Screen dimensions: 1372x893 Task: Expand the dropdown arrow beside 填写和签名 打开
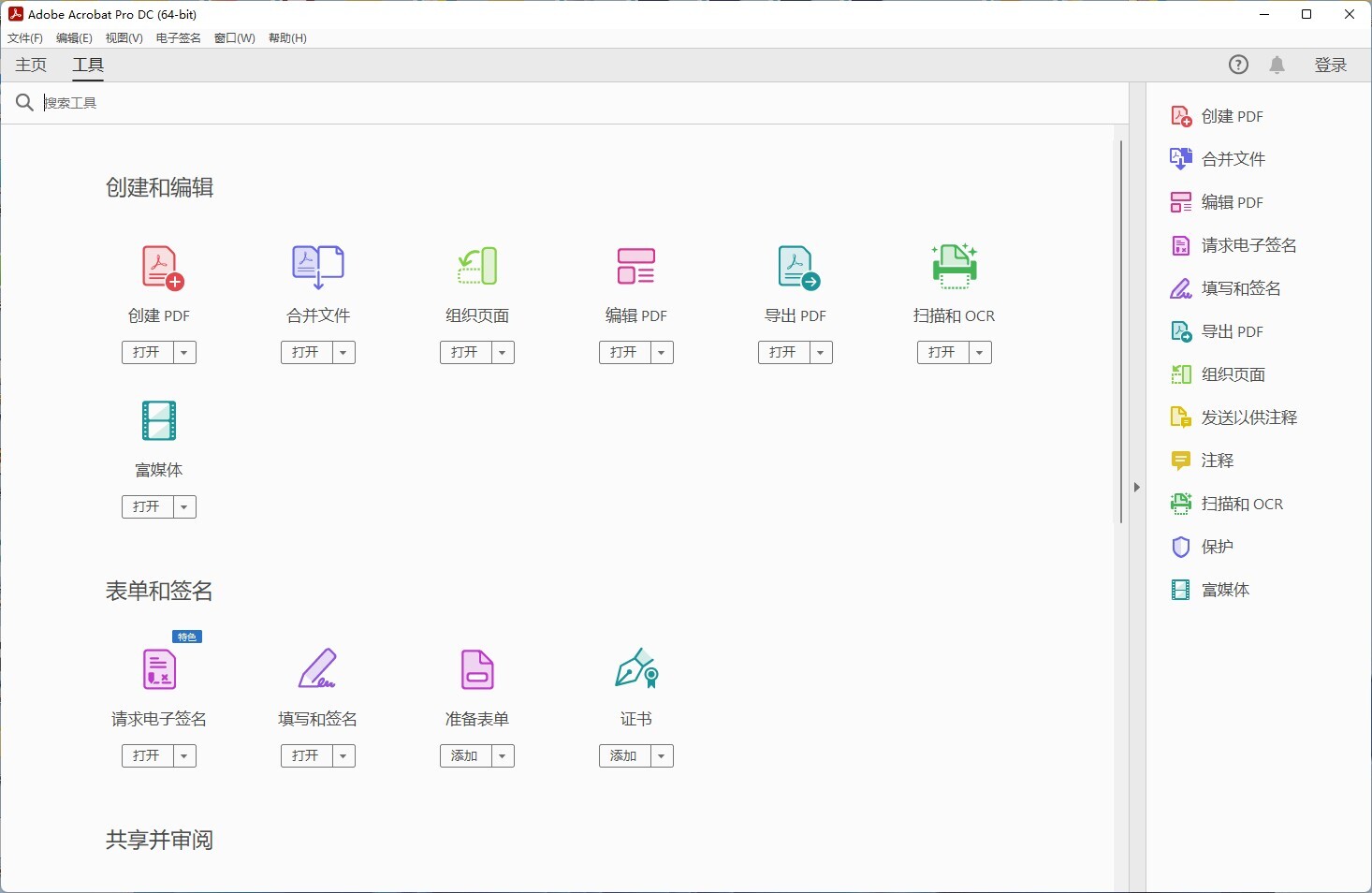tap(343, 756)
